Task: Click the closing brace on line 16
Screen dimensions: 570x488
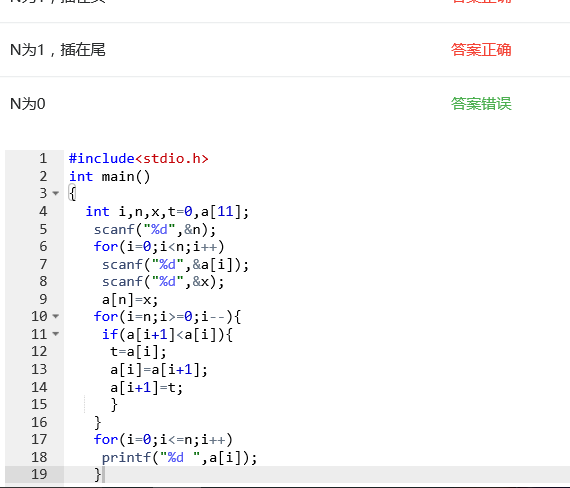Action: (x=97, y=423)
